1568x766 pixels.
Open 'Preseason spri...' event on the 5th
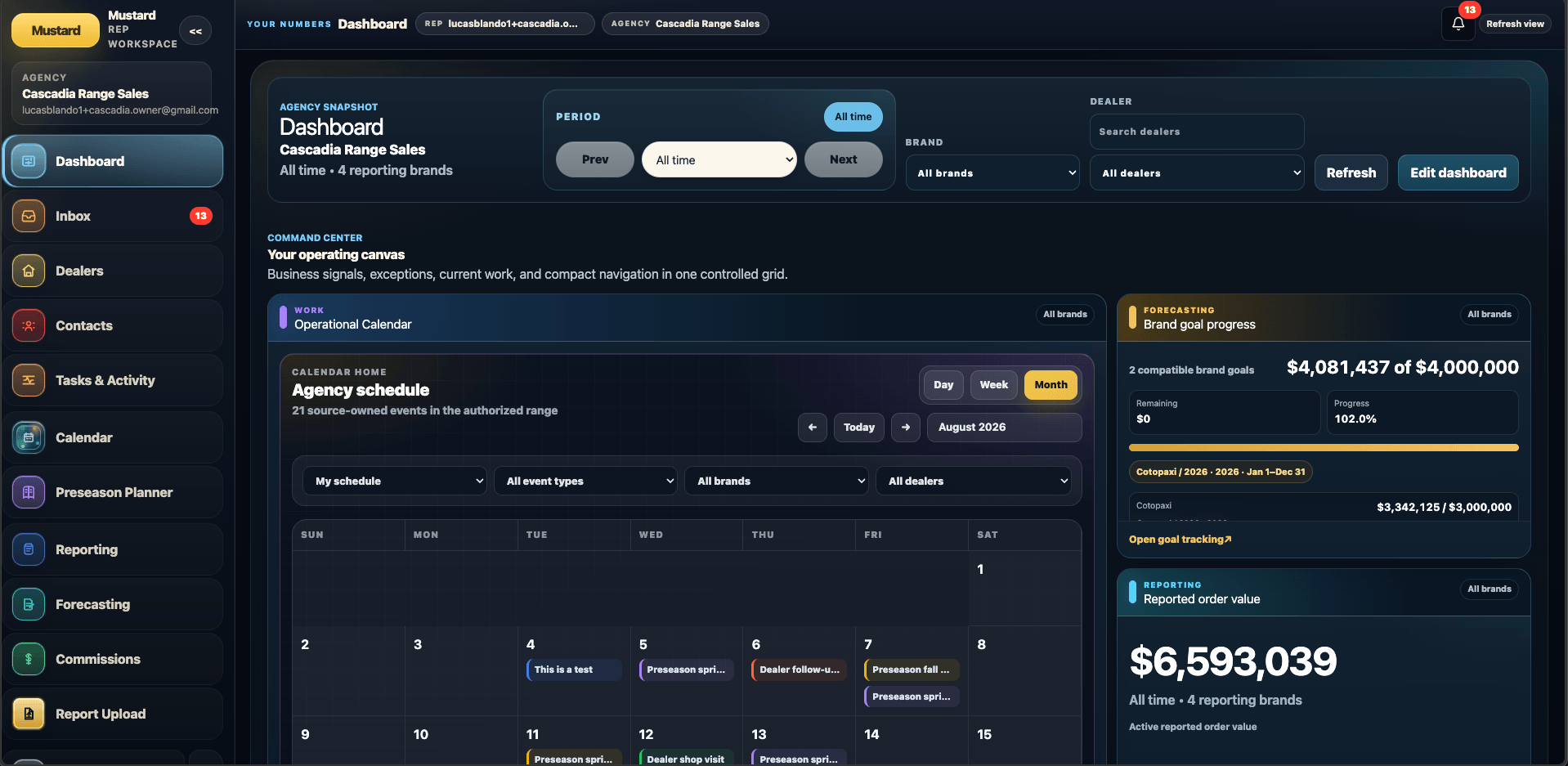point(686,670)
